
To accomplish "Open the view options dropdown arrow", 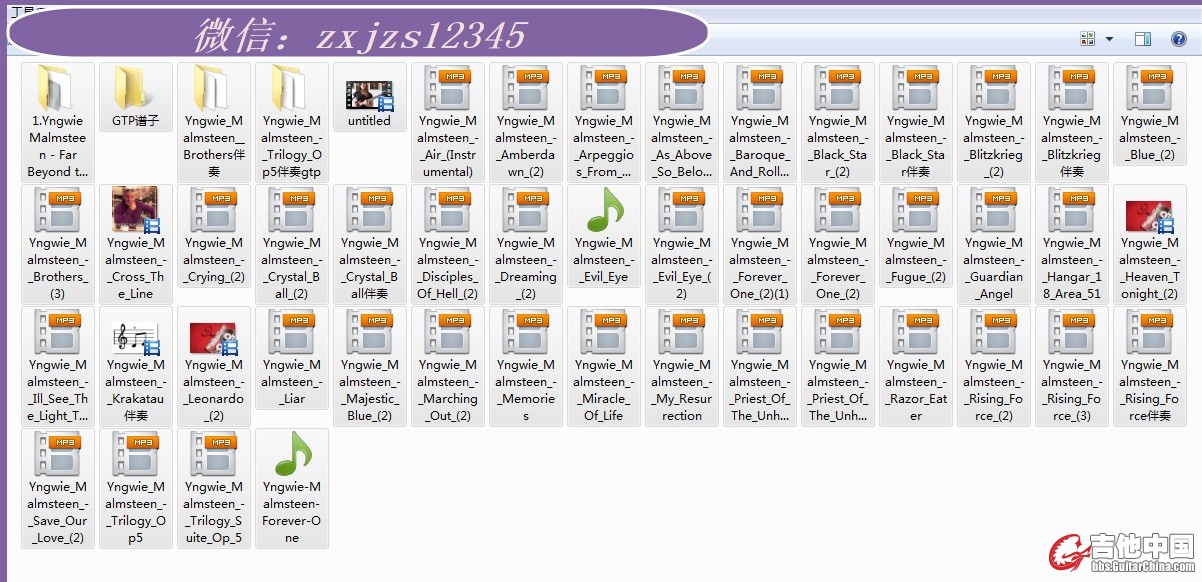I will 1109,40.
